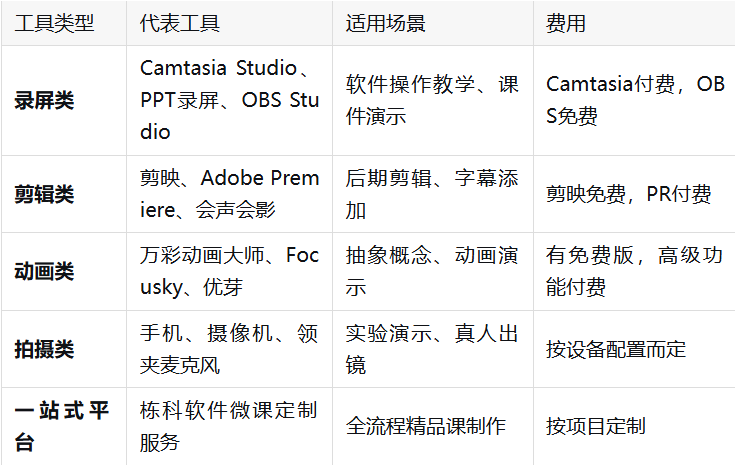Click the 后期剪辑、字幕添加 cell

433,194
